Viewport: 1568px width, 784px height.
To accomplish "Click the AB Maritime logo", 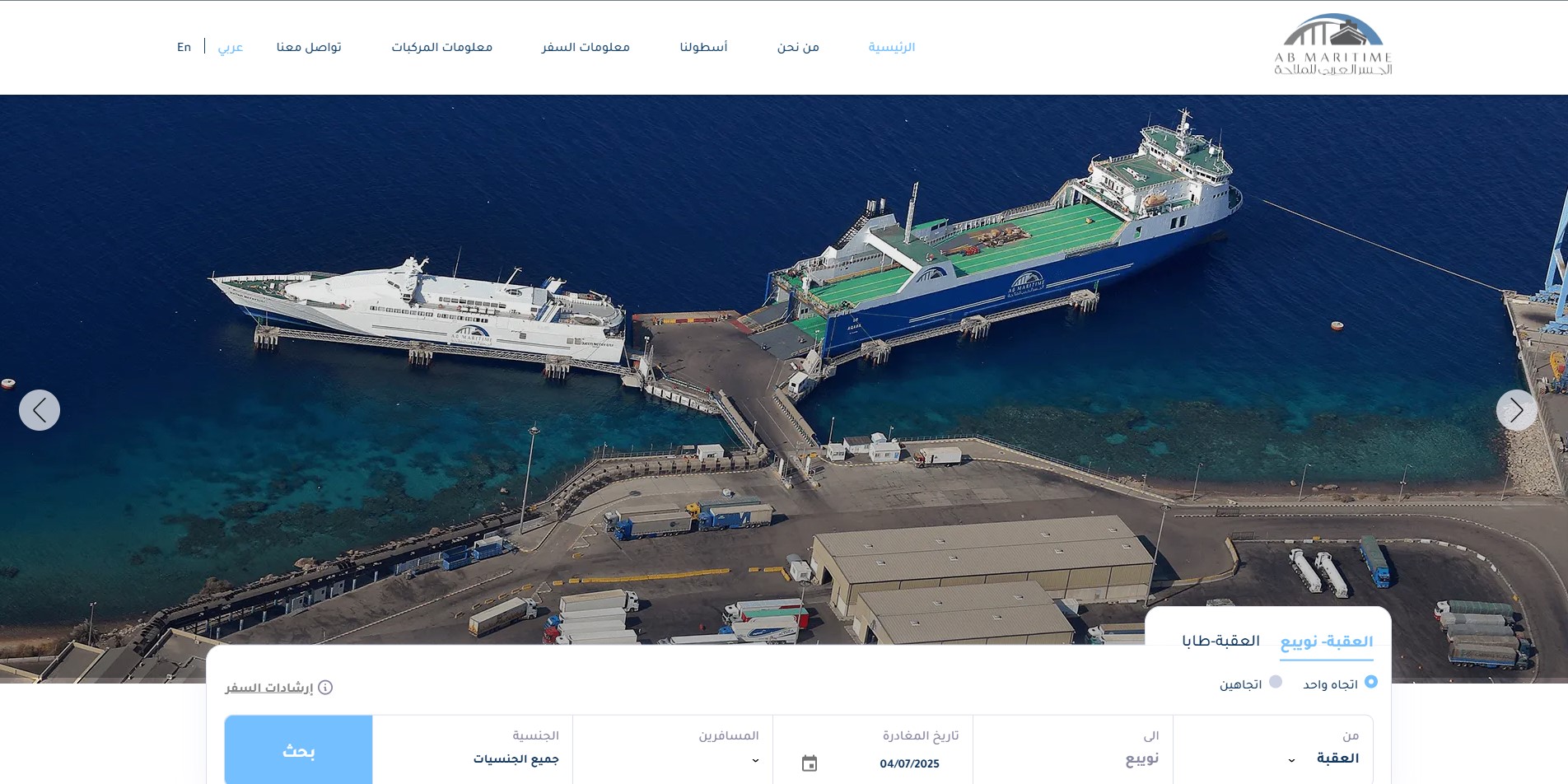I will (1332, 45).
